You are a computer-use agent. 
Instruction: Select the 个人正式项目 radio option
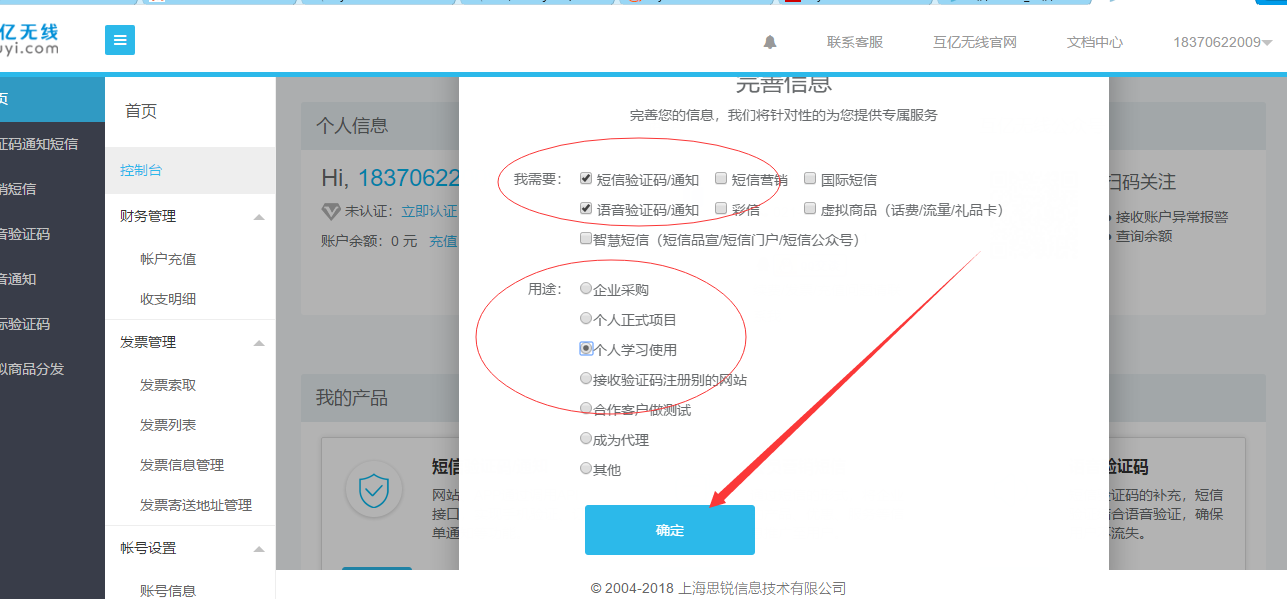(x=586, y=318)
